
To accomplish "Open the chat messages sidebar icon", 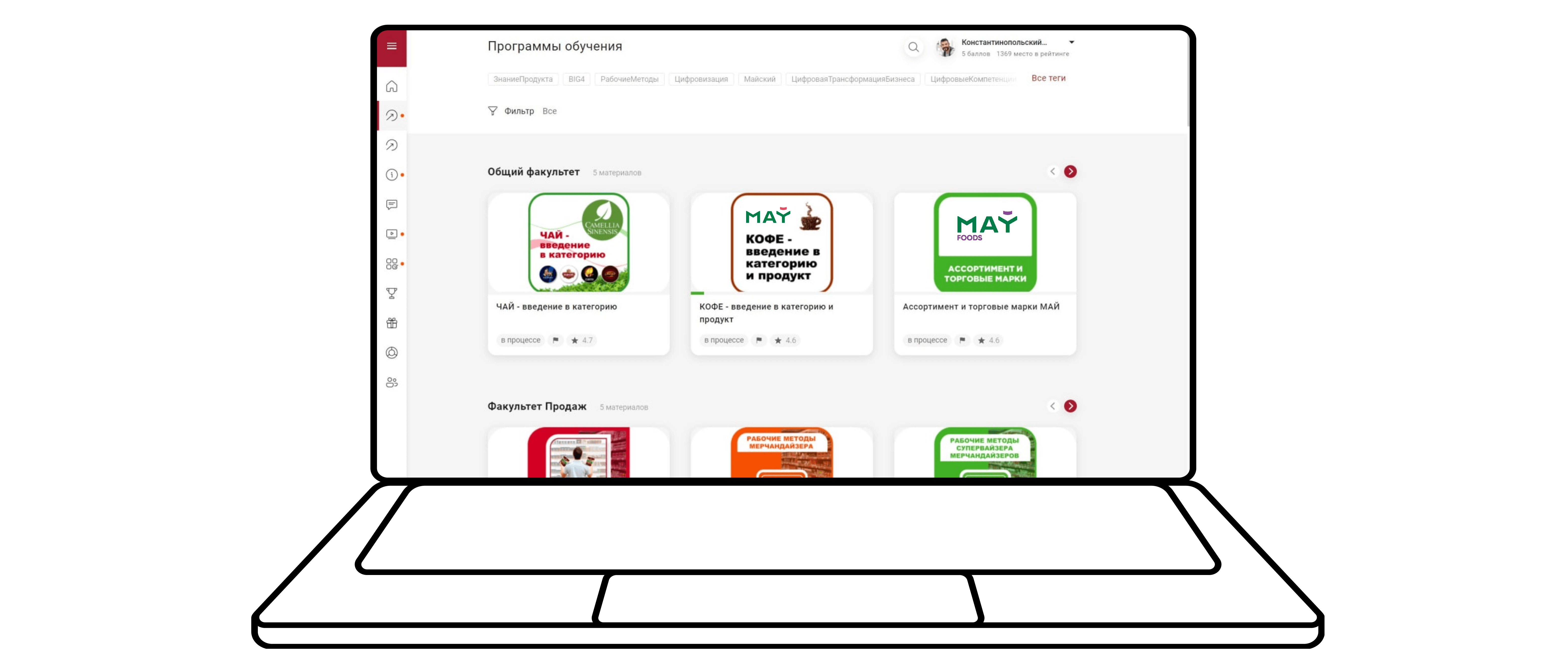I will 391,205.
